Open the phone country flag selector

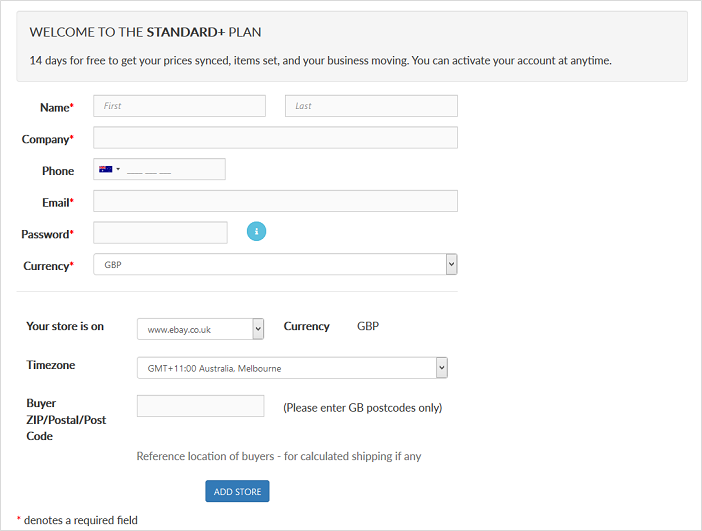pyautogui.click(x=109, y=169)
